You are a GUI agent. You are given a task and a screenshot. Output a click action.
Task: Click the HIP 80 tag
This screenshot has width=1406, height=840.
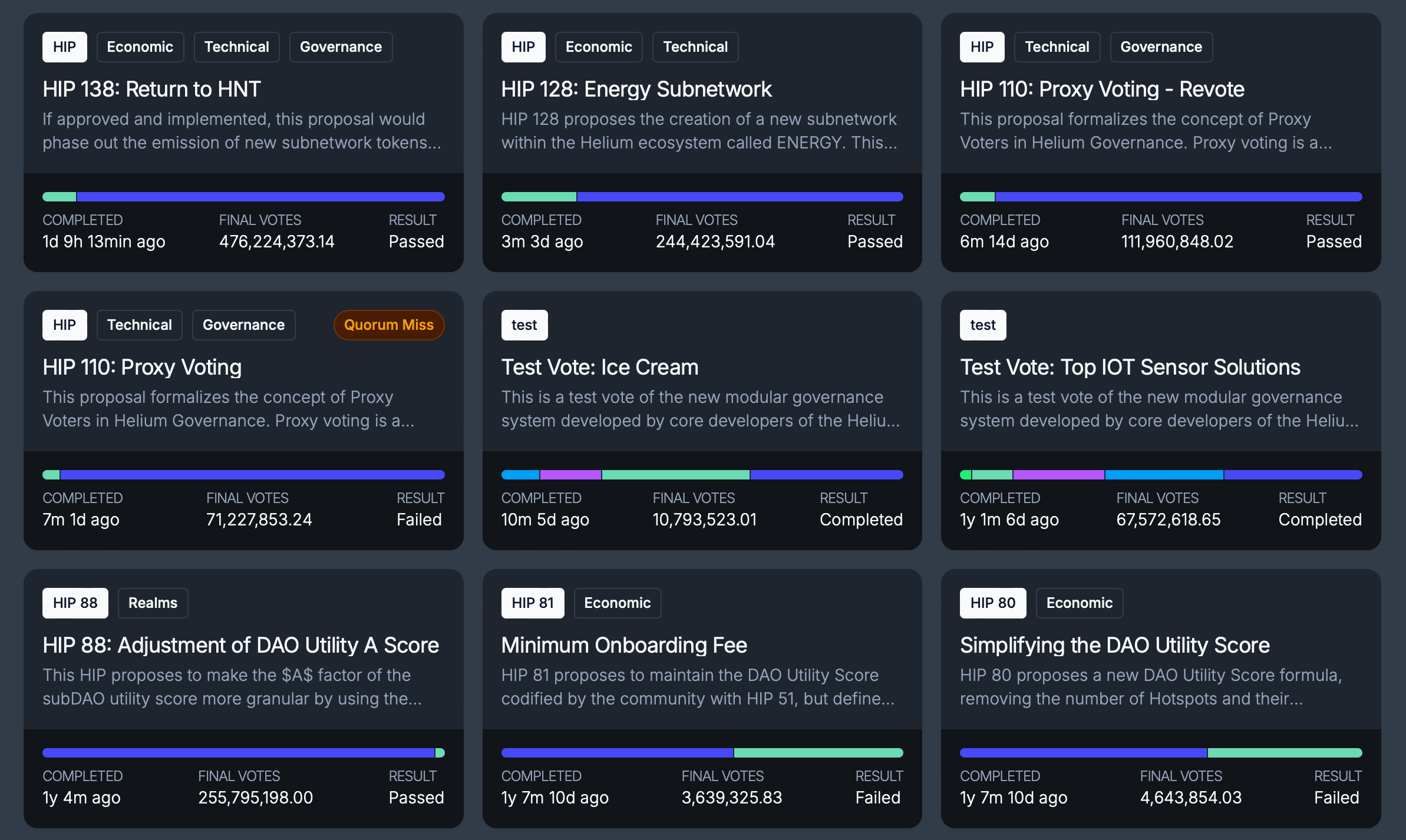point(993,603)
